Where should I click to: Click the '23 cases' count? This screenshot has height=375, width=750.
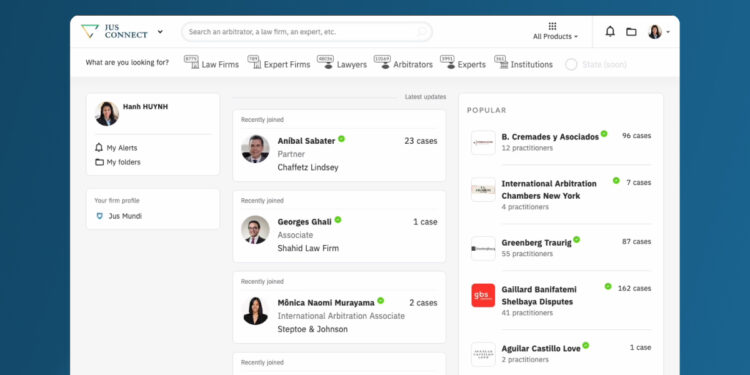tap(421, 141)
